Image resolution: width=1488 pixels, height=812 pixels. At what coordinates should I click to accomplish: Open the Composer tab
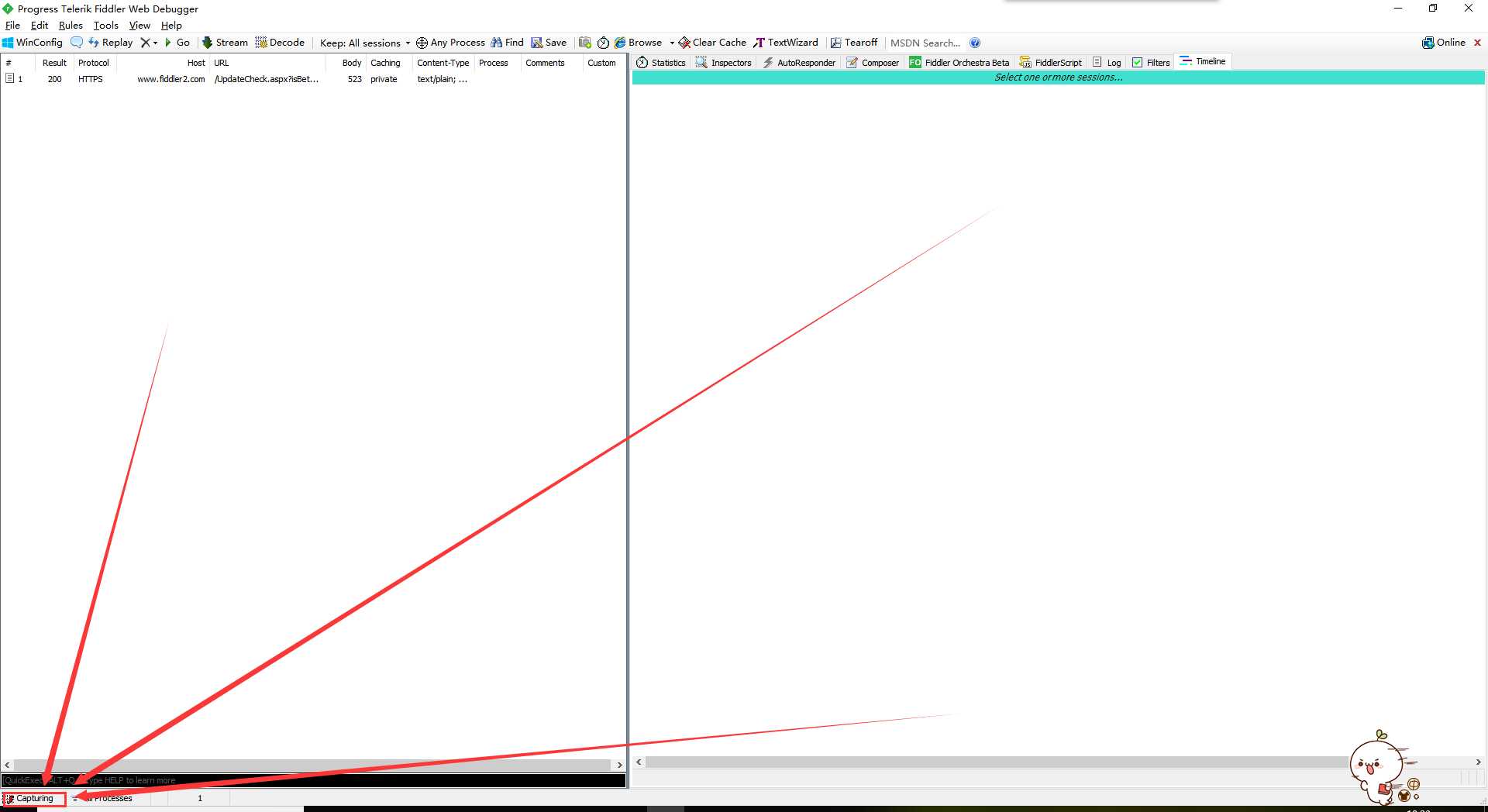[873, 63]
